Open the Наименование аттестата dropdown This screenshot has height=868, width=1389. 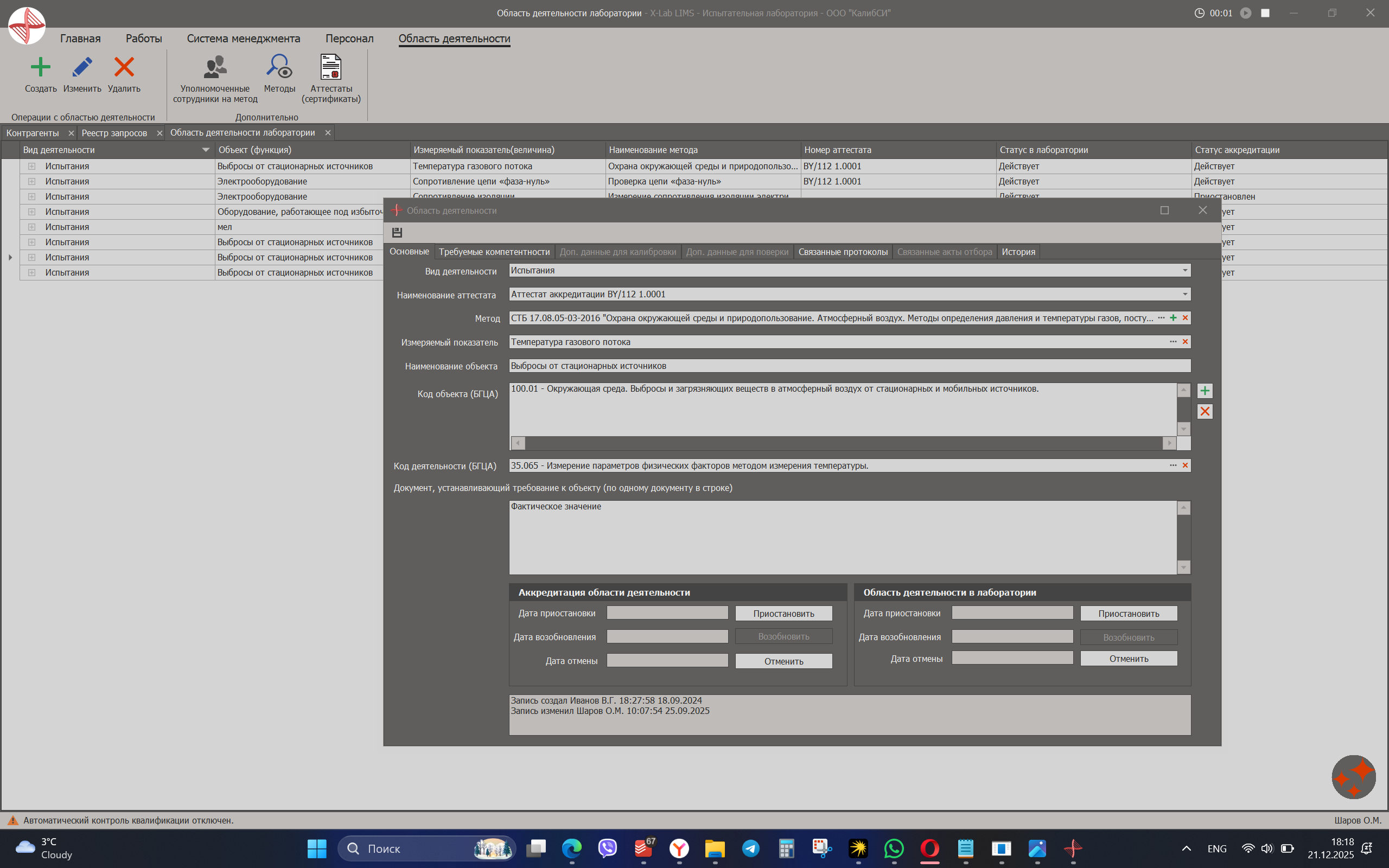click(x=1184, y=295)
